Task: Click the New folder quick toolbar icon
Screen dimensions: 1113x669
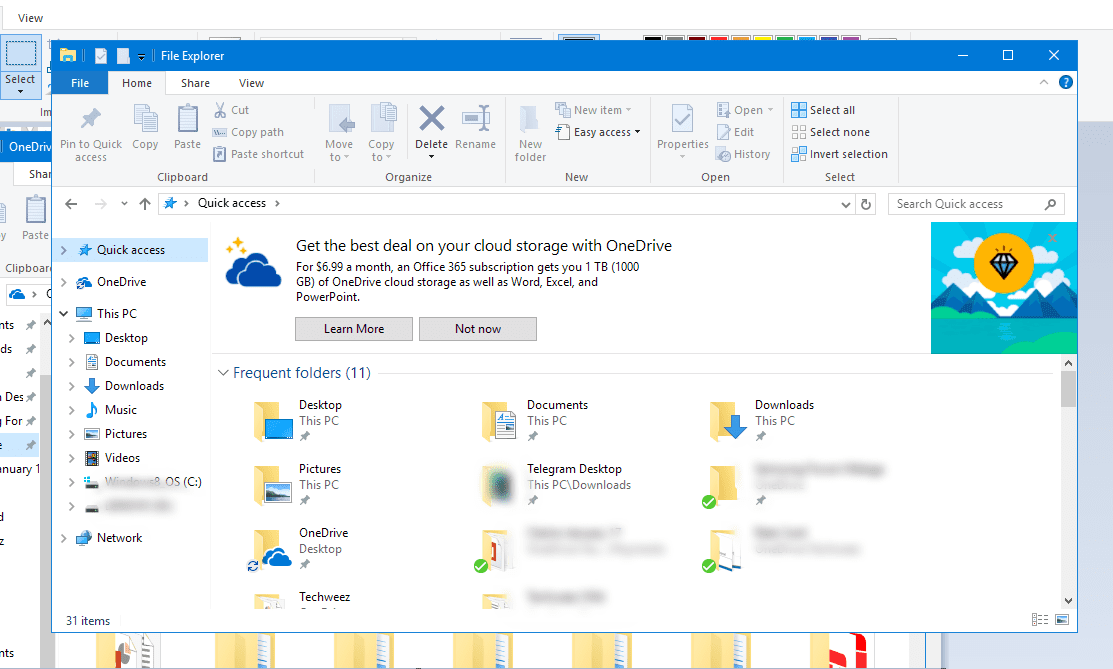Action: (123, 55)
